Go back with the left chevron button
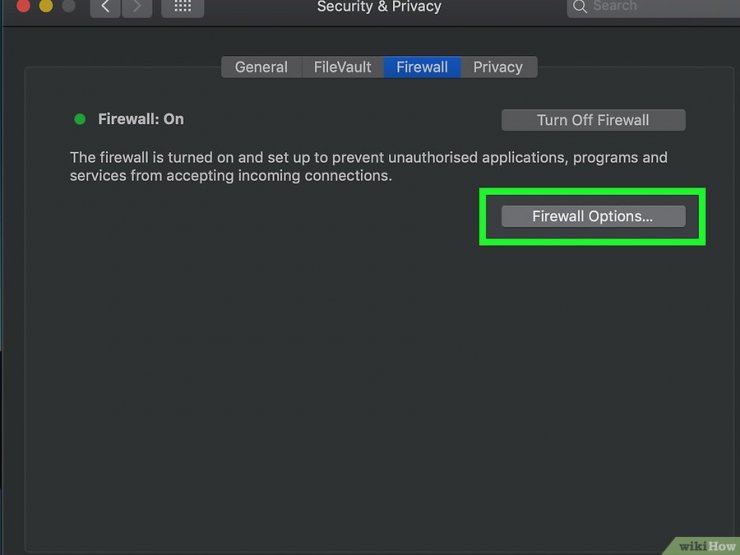Viewport: 740px width, 555px height. (105, 7)
